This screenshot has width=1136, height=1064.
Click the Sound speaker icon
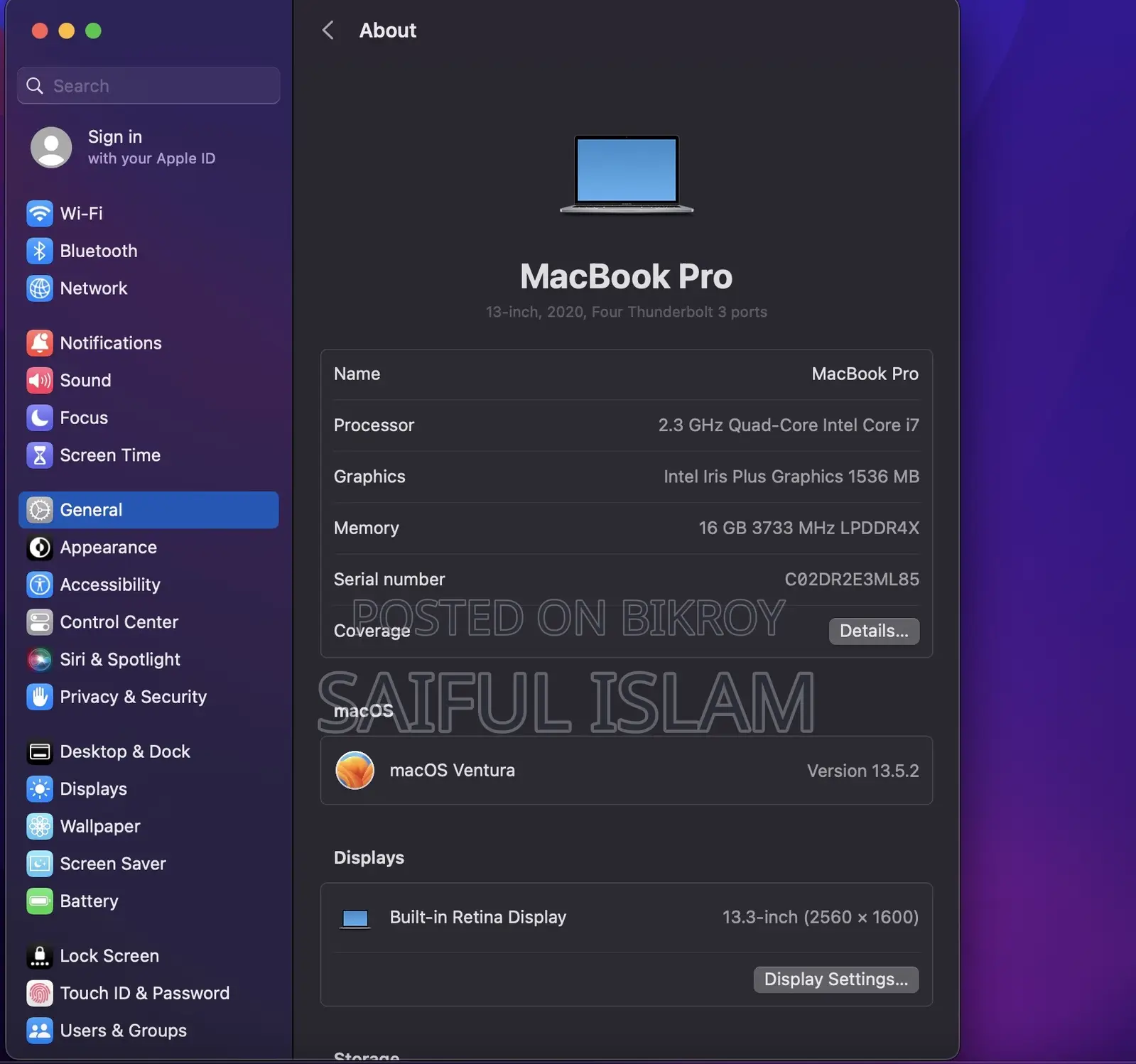(40, 381)
